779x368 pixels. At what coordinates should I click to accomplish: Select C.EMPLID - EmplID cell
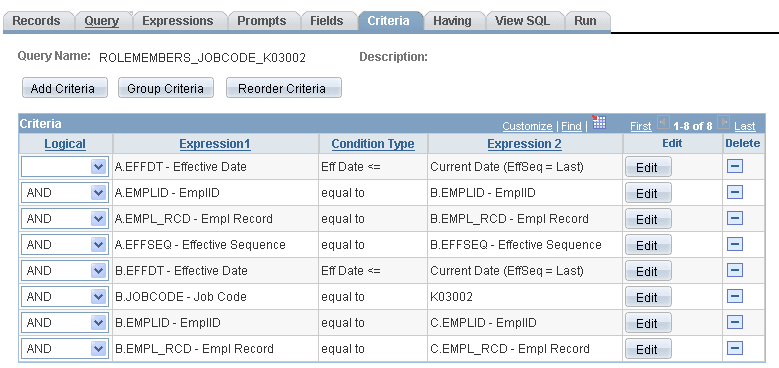[x=483, y=323]
